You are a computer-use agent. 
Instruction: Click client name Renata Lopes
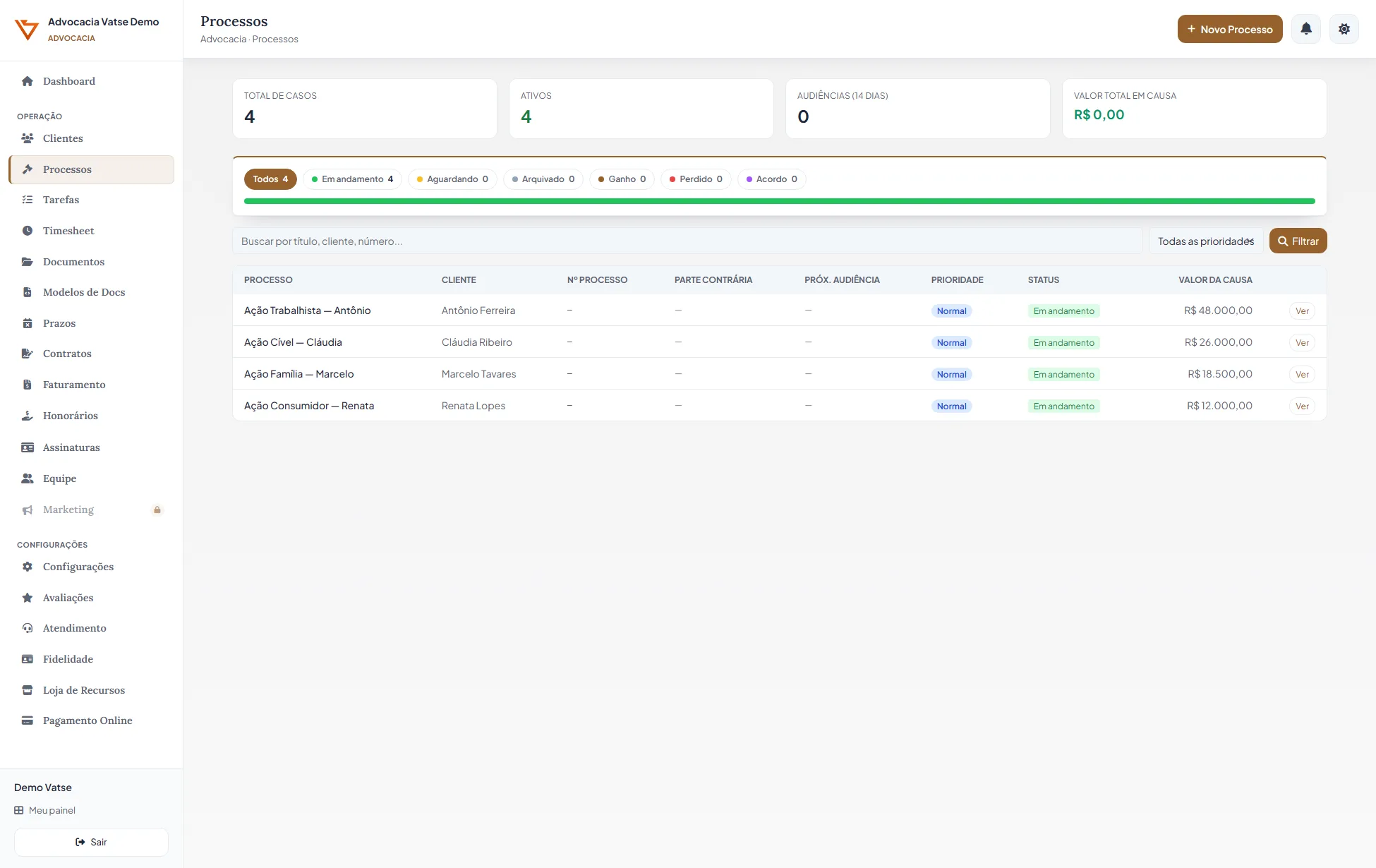[x=473, y=406]
